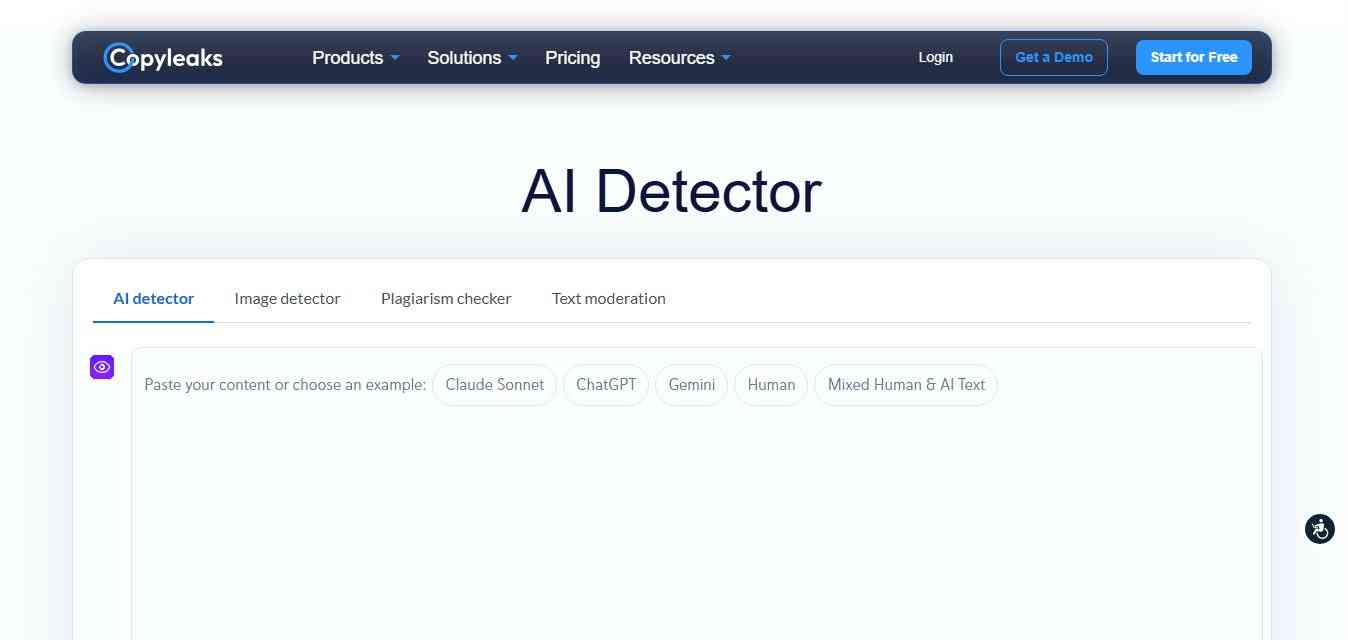This screenshot has width=1348, height=640.
Task: Choose the Gemini example
Action: click(x=691, y=385)
